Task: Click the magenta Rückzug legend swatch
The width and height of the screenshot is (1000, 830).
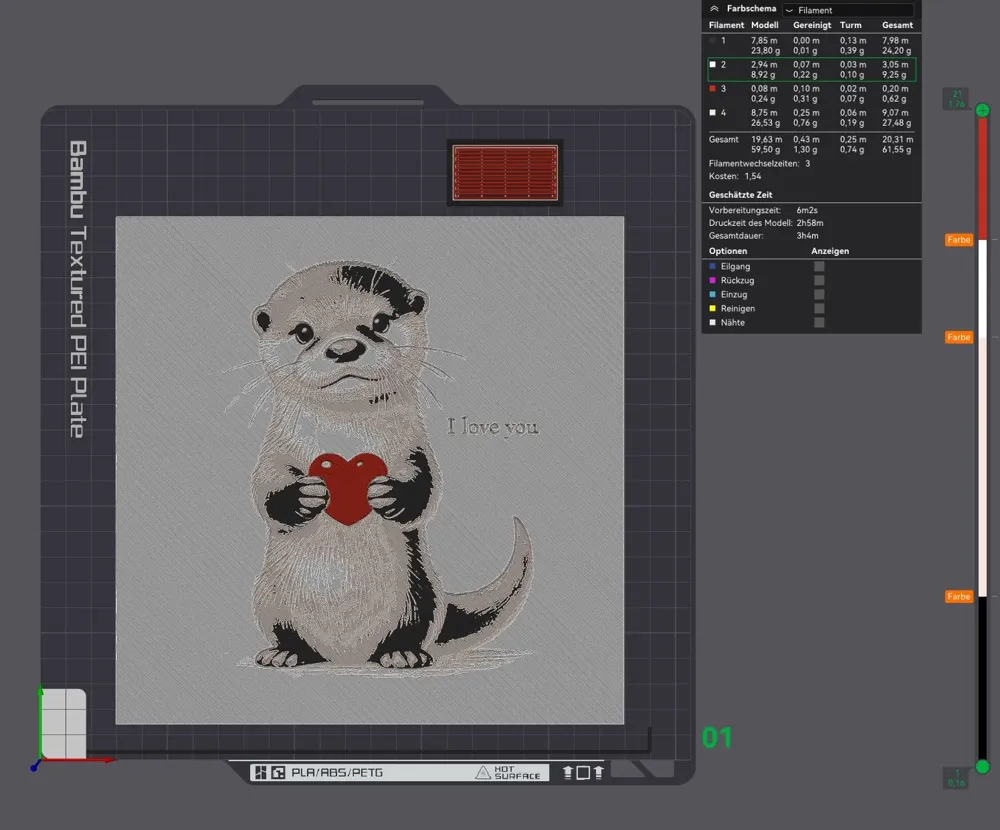Action: (712, 281)
